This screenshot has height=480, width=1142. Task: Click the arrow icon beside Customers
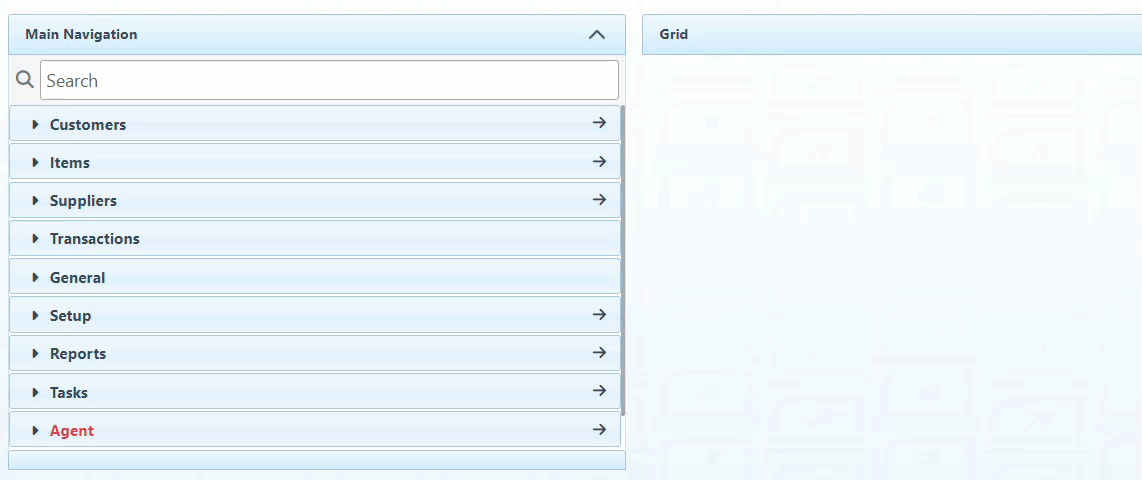pos(599,123)
